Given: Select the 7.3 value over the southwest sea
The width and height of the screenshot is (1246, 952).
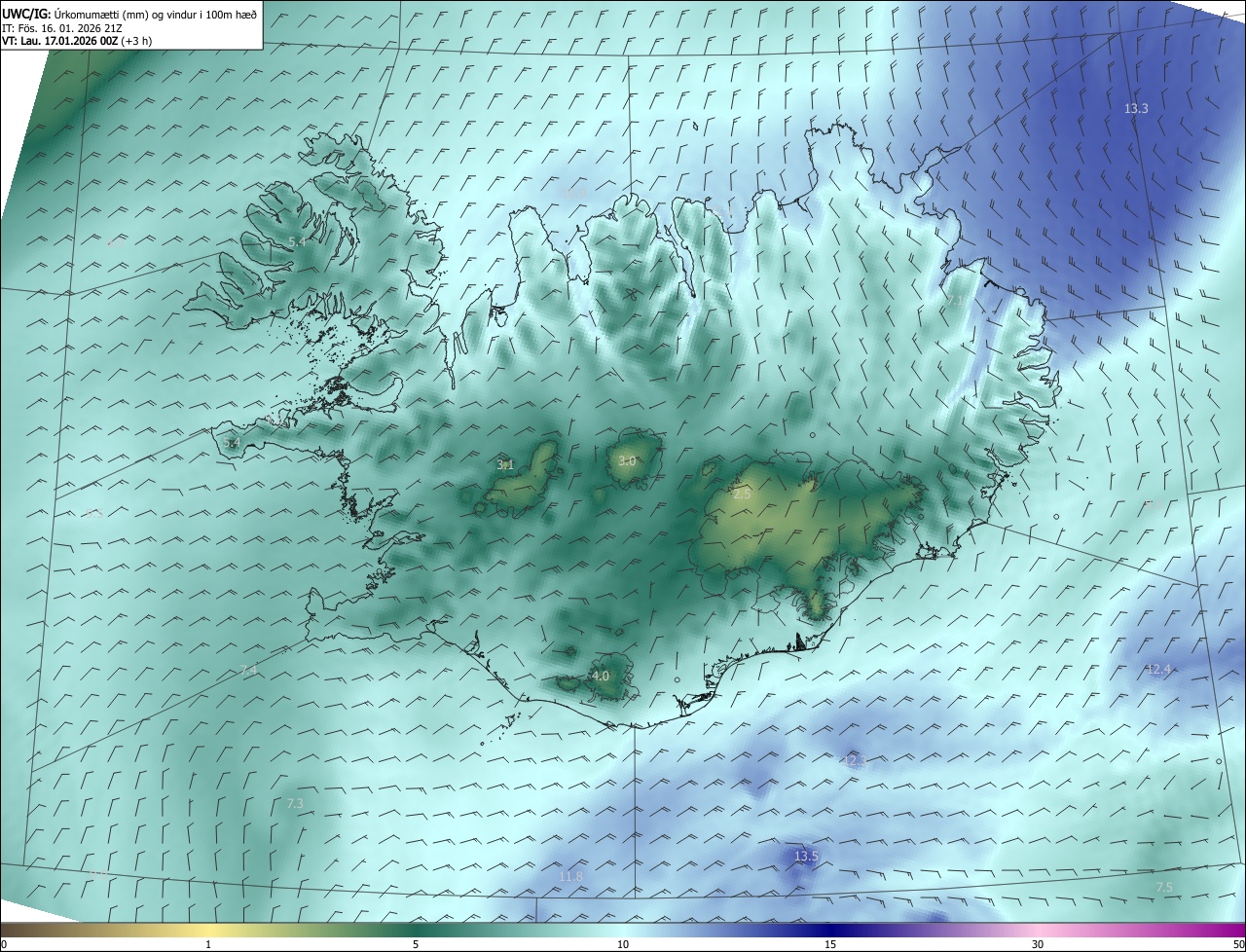Looking at the screenshot, I should coord(295,803).
